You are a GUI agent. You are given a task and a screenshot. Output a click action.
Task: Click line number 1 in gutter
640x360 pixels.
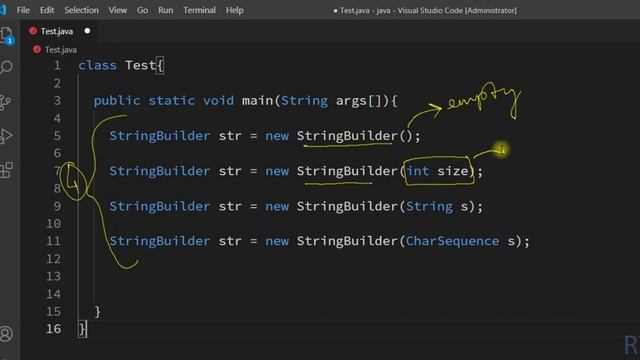pos(57,65)
